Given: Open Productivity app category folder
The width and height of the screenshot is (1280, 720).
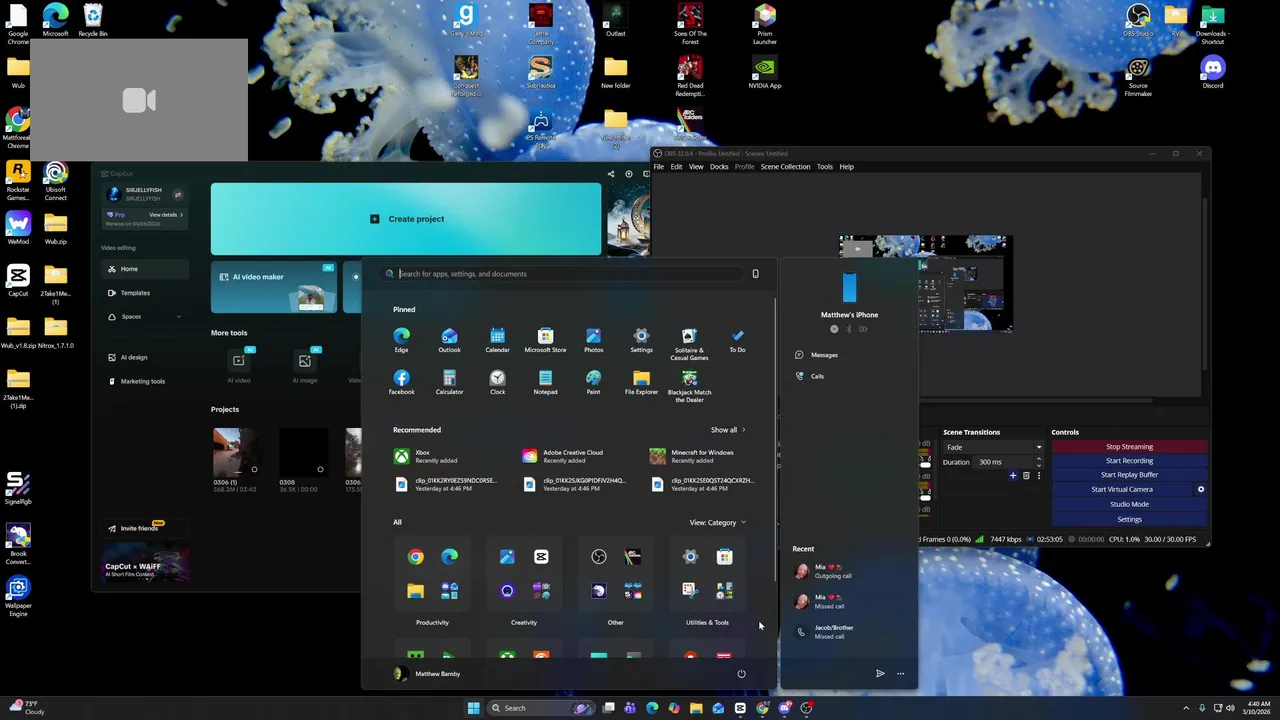Looking at the screenshot, I should (x=432, y=574).
